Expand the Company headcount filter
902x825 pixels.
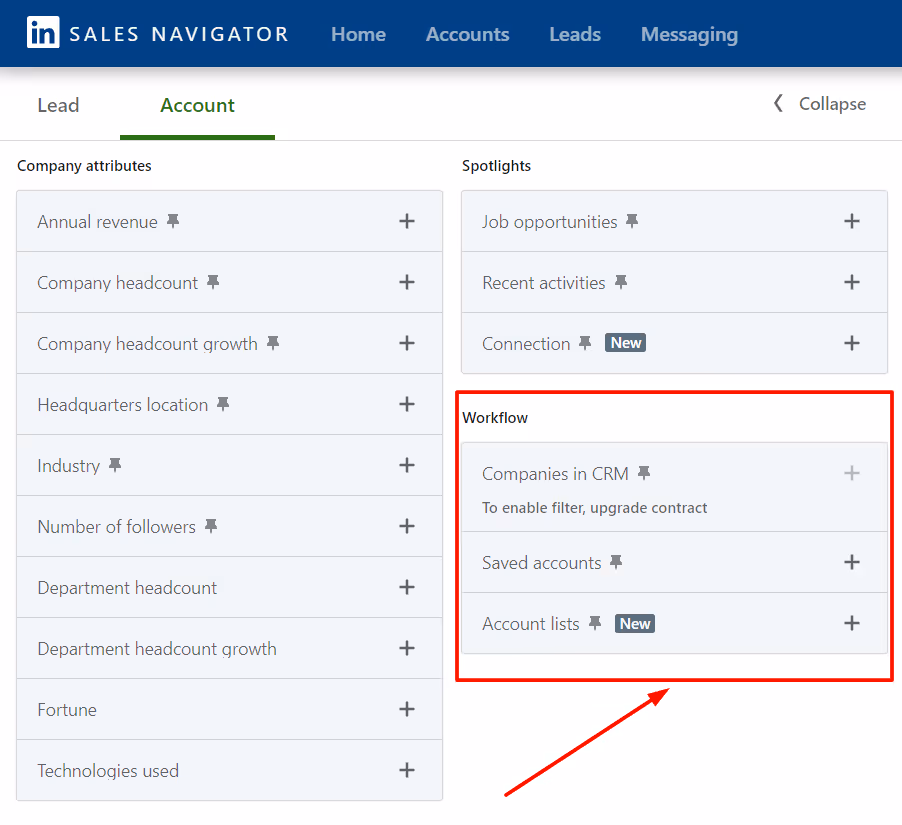click(407, 282)
